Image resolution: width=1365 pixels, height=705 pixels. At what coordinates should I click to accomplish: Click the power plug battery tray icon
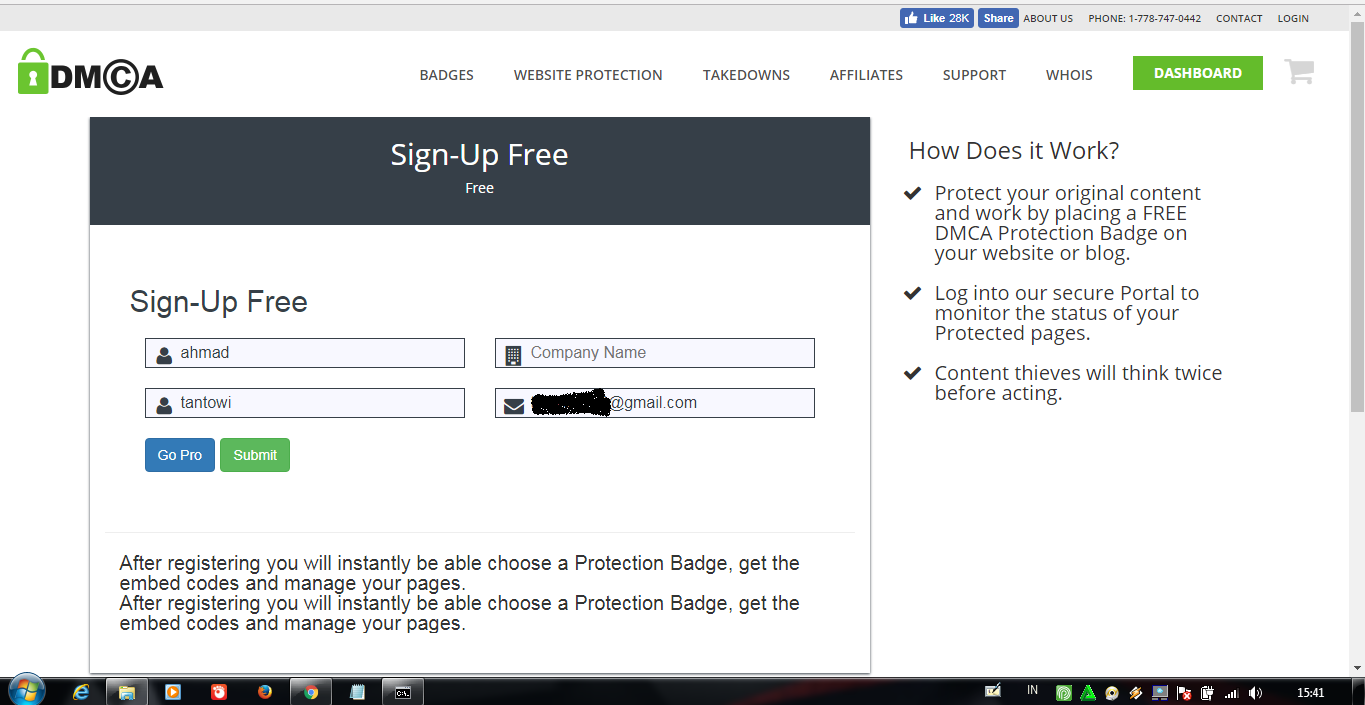(x=1208, y=692)
